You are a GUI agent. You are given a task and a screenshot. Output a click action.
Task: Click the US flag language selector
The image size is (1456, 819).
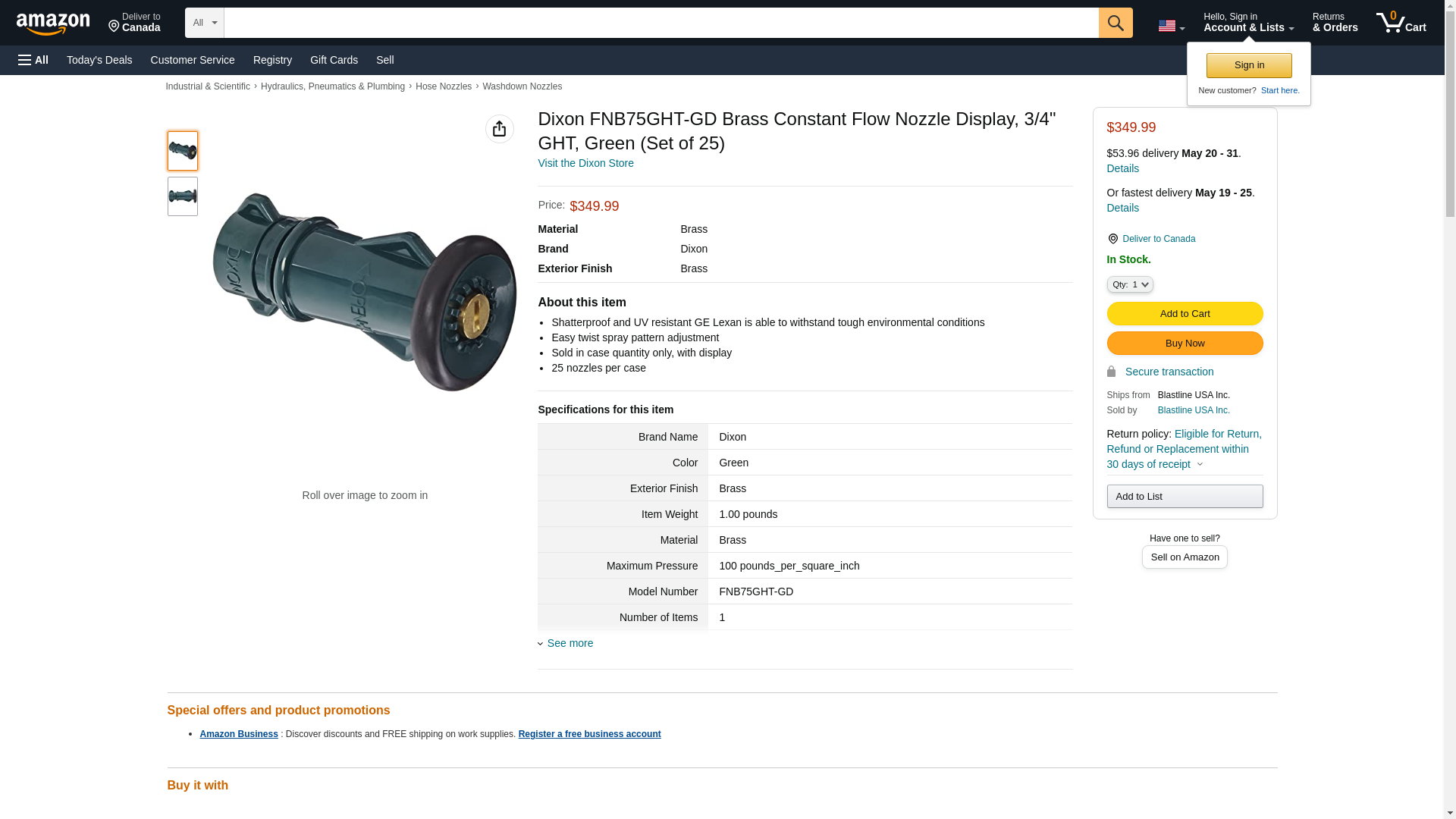[x=1171, y=26]
